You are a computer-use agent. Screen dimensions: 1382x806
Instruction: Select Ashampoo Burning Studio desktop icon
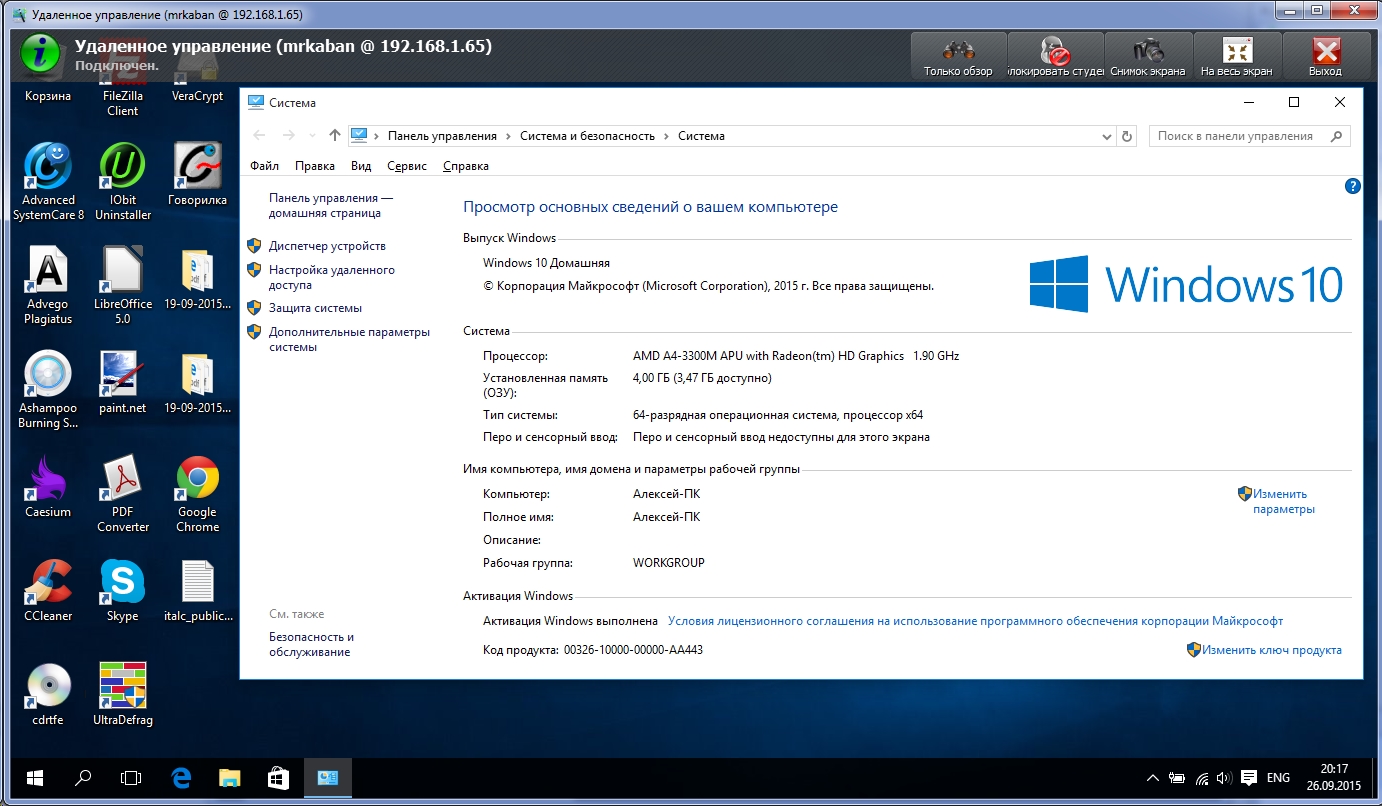point(48,389)
